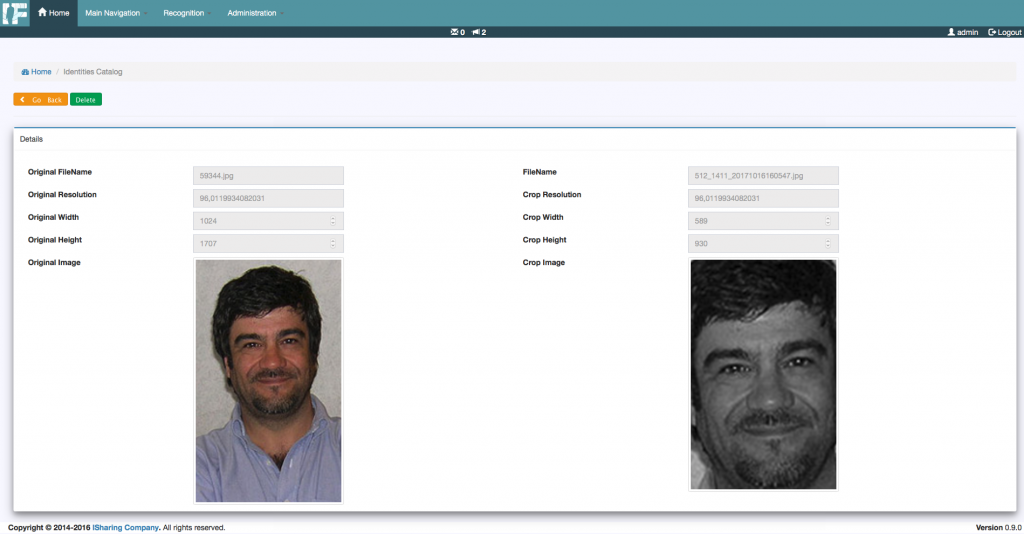1024x534 pixels.
Task: Click the Crop Image label
Action: point(544,262)
